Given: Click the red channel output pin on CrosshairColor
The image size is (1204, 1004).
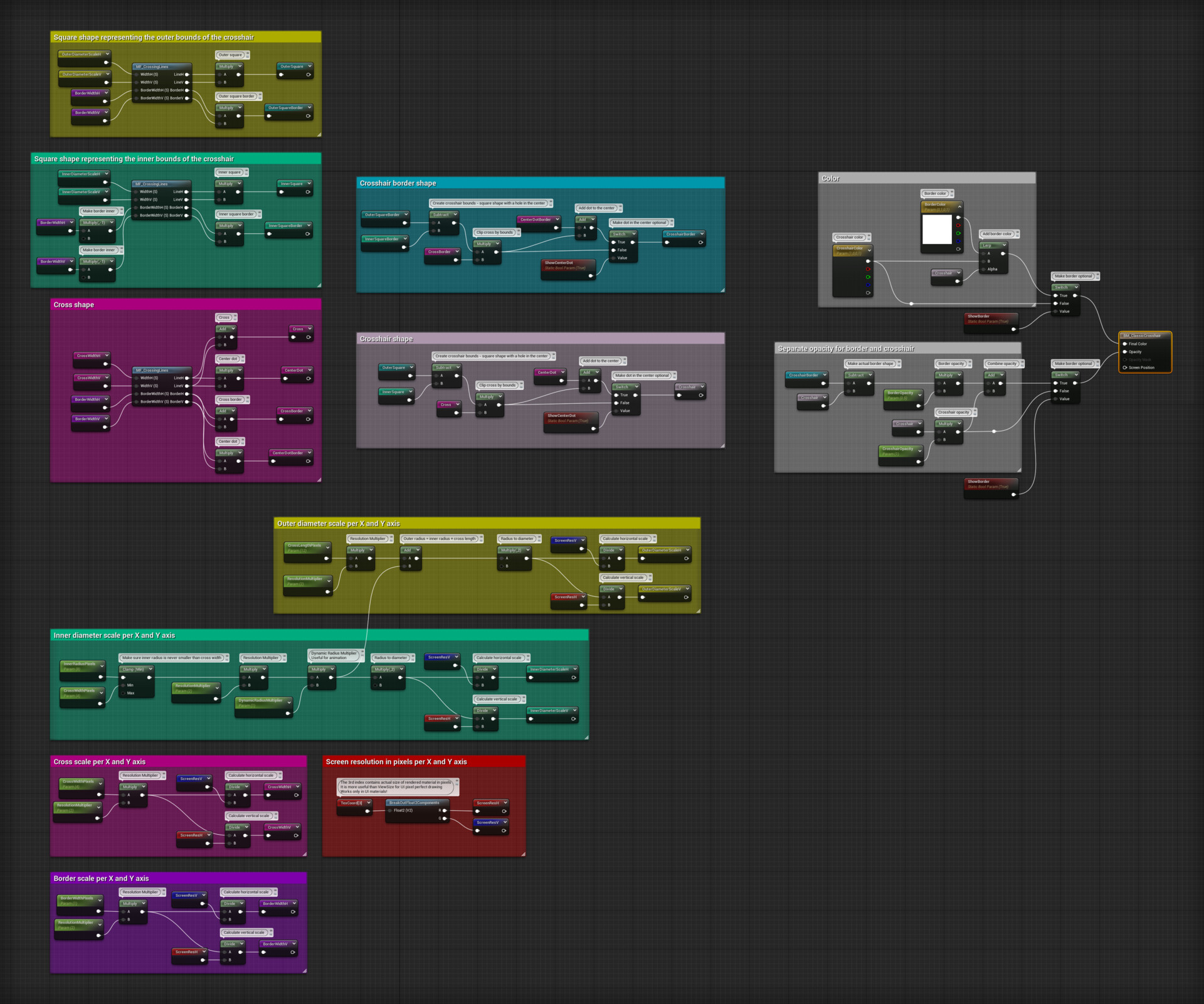Looking at the screenshot, I should [867, 269].
